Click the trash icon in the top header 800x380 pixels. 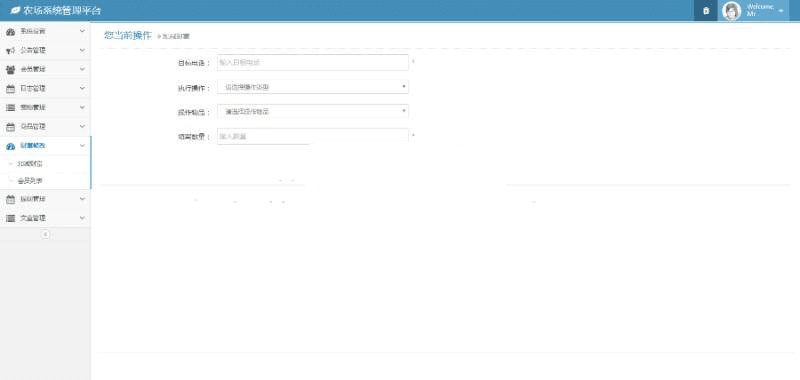pyautogui.click(x=706, y=11)
